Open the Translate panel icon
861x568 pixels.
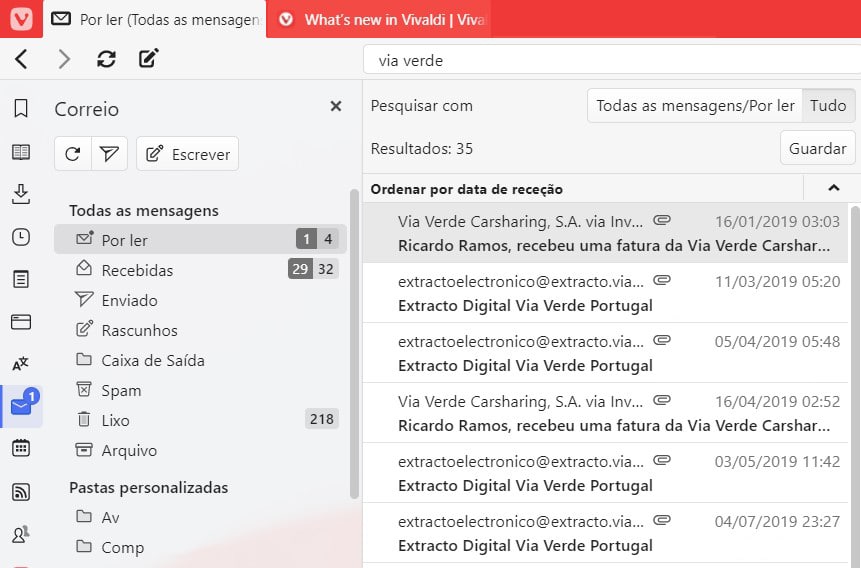pyautogui.click(x=21, y=364)
